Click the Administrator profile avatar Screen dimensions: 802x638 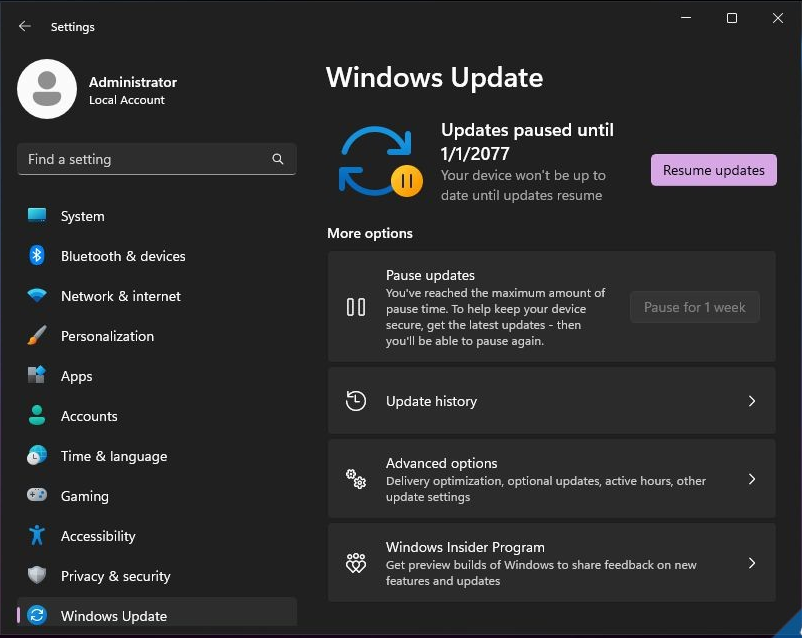[47, 89]
